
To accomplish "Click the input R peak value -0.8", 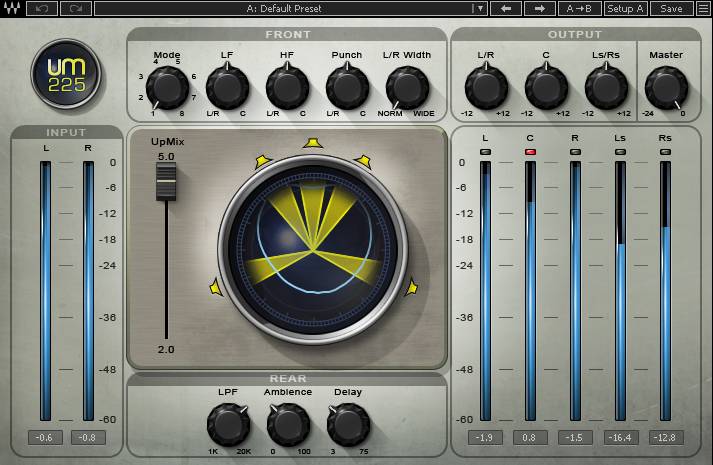I will [88, 437].
